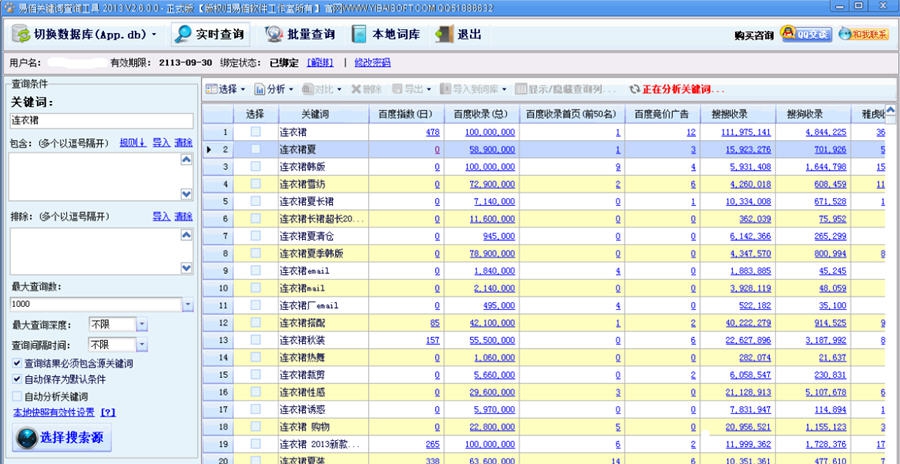Toggle 自动保存为默认条件 checkbox
The height and width of the screenshot is (464, 900).
coord(17,380)
